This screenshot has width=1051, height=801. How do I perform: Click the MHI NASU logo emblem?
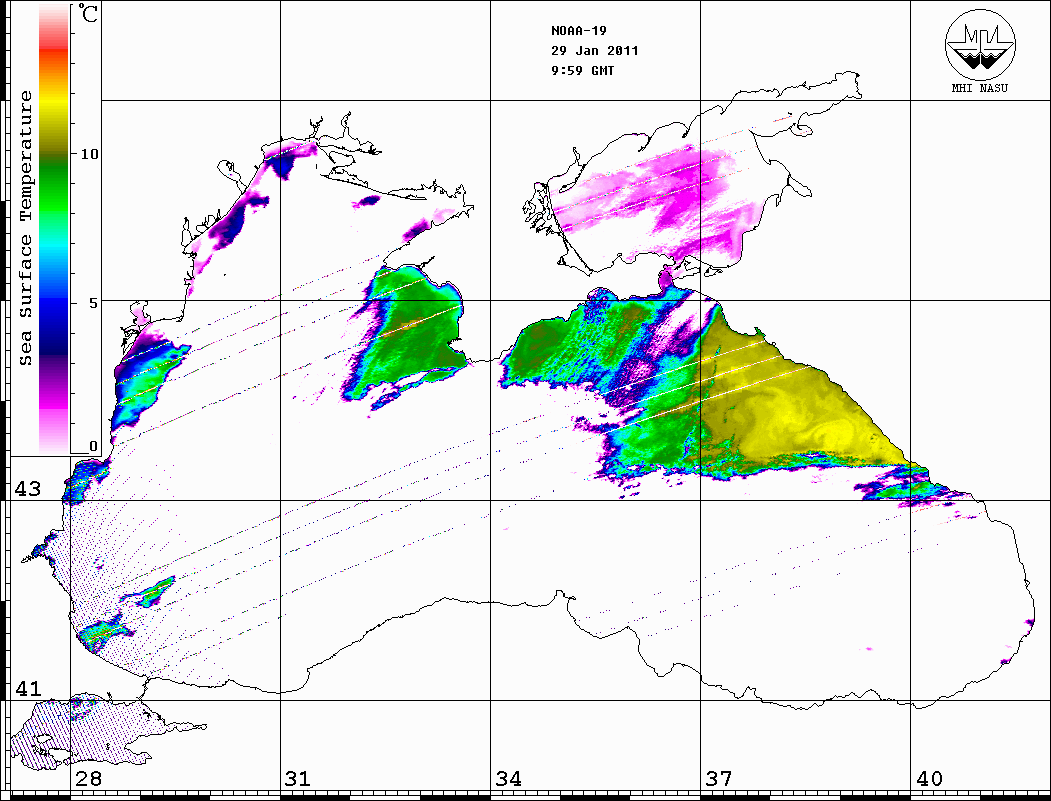(x=980, y=44)
